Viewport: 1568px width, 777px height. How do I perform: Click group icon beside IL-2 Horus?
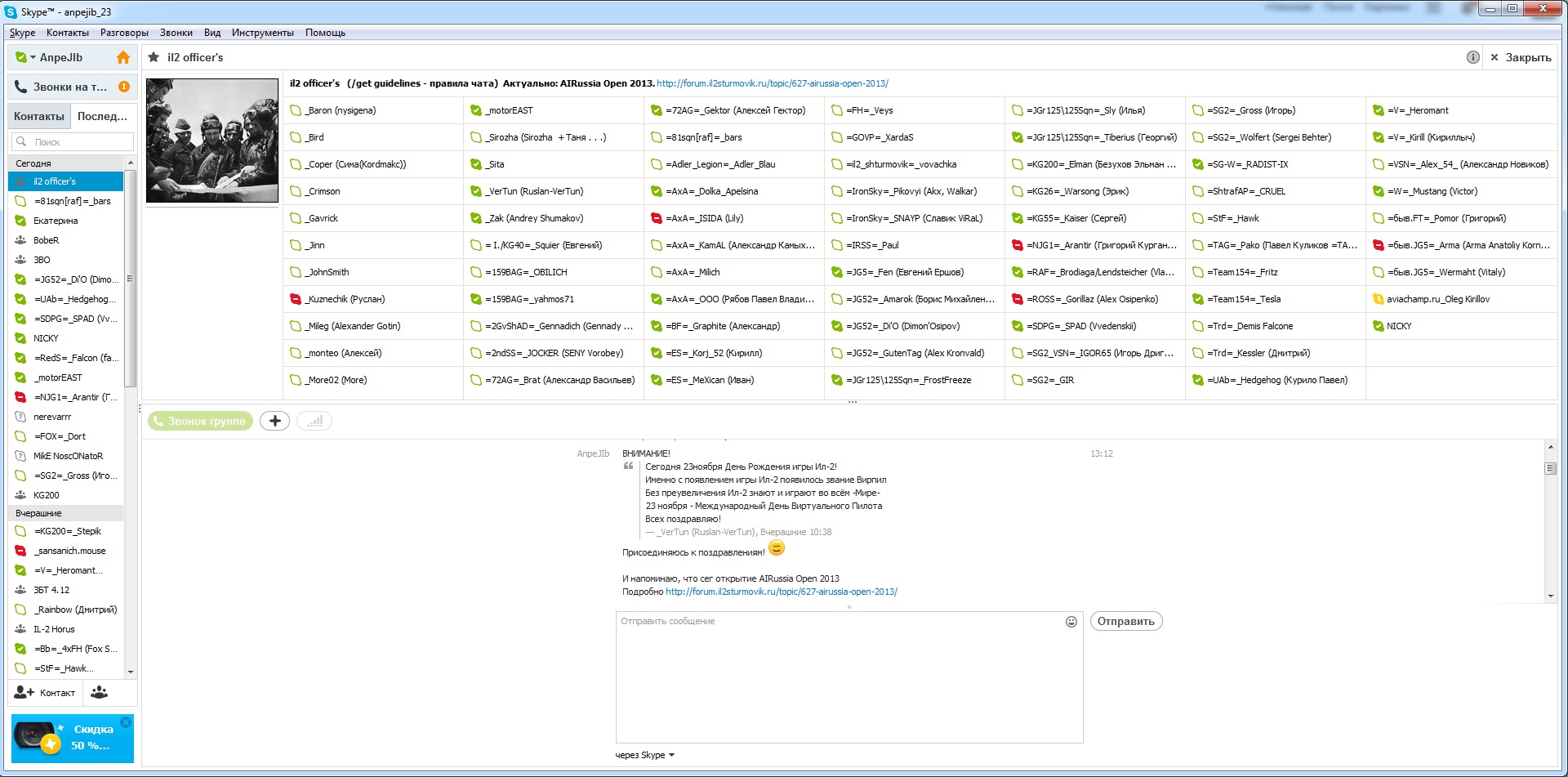point(20,629)
